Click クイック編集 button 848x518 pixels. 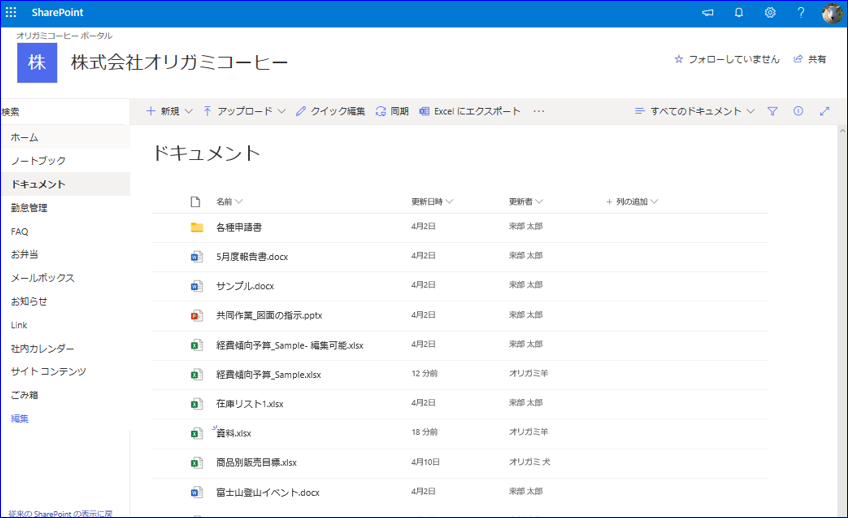(330, 111)
